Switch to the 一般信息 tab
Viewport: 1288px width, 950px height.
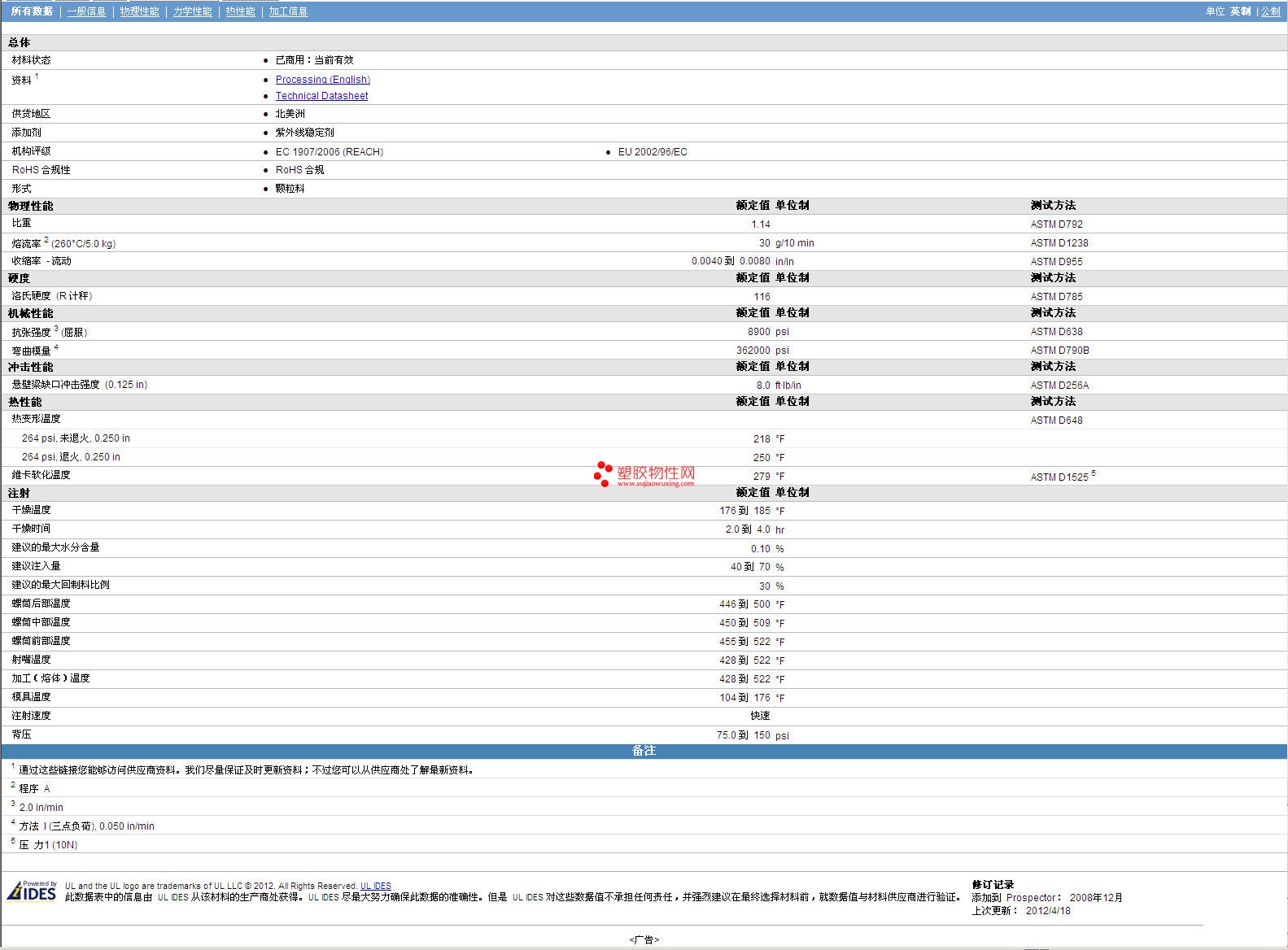tap(86, 11)
